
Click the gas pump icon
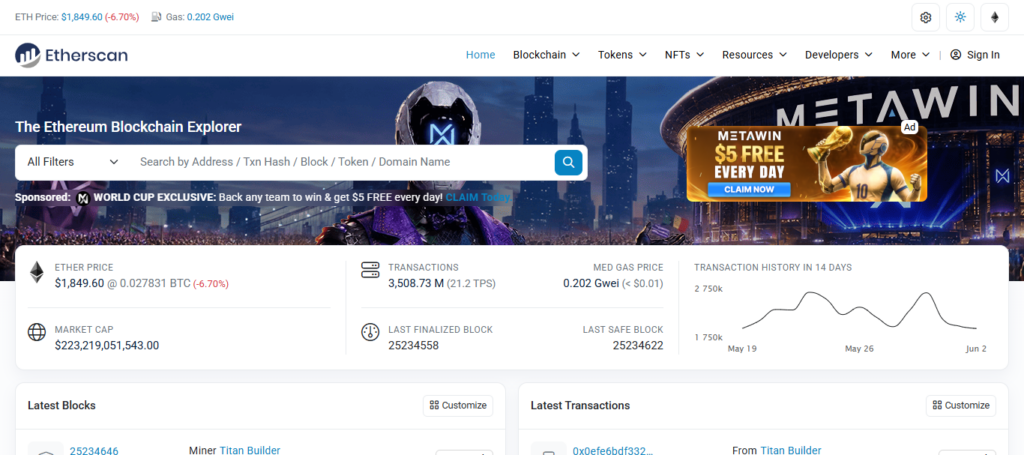156,17
